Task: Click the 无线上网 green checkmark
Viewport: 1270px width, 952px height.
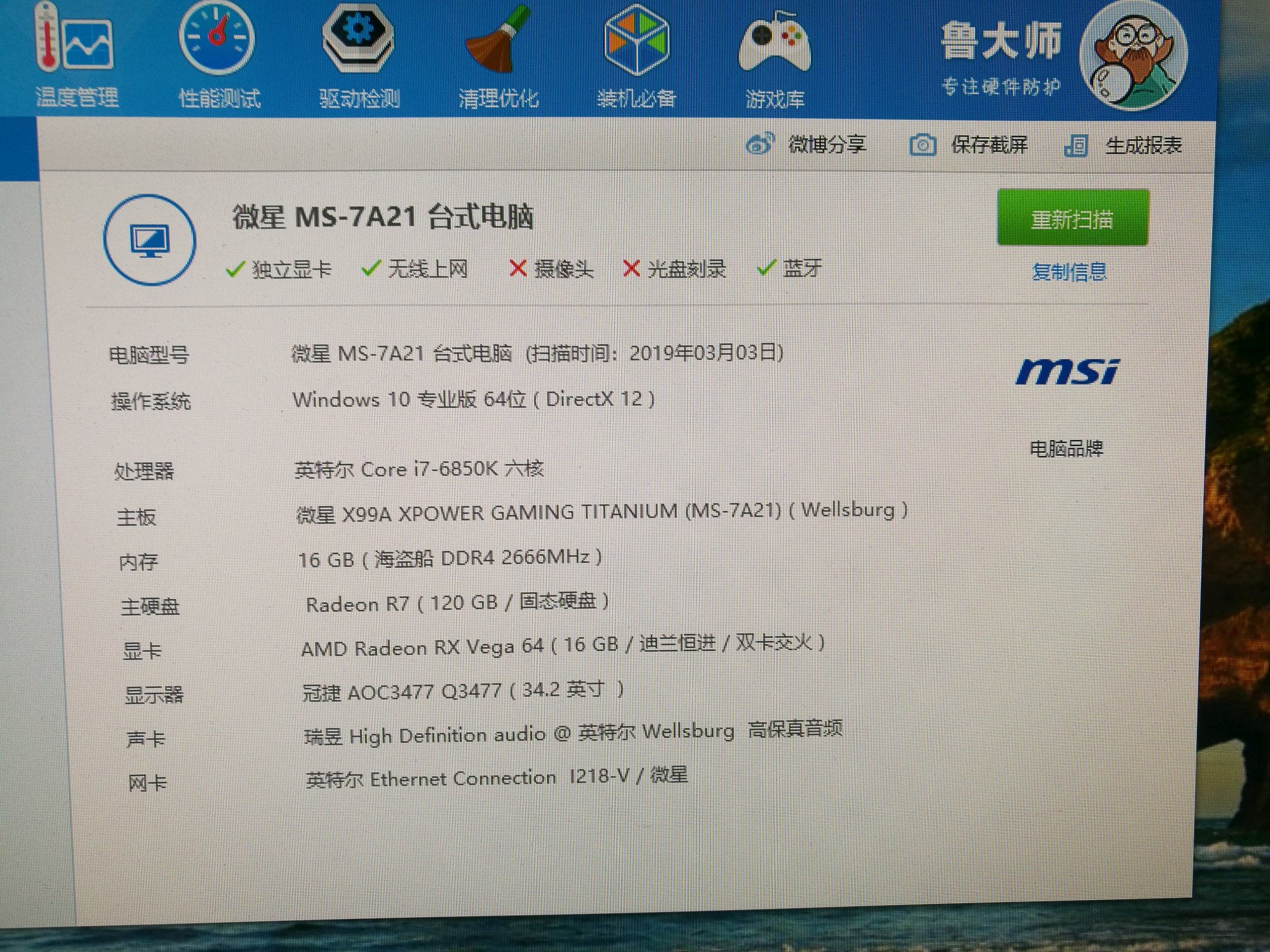Action: point(370,269)
